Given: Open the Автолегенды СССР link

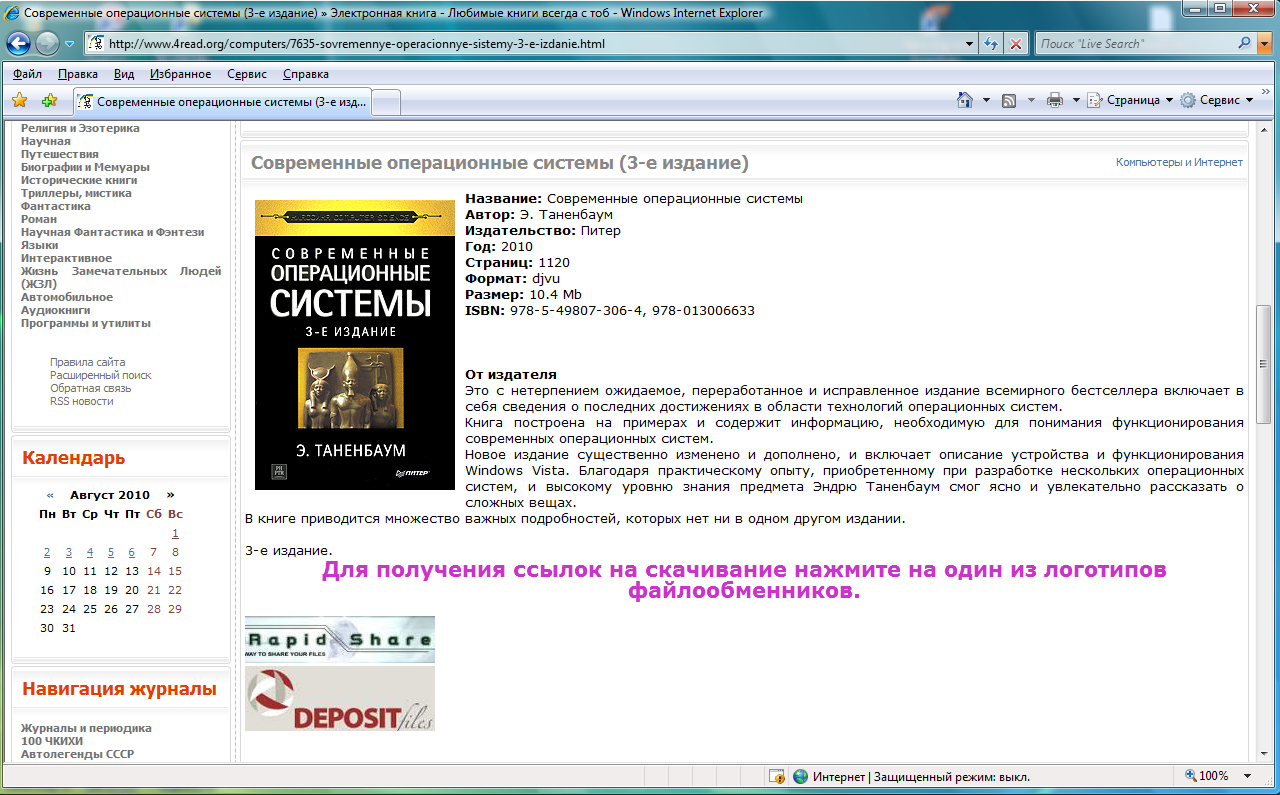Looking at the screenshot, I should pyautogui.click(x=77, y=754).
